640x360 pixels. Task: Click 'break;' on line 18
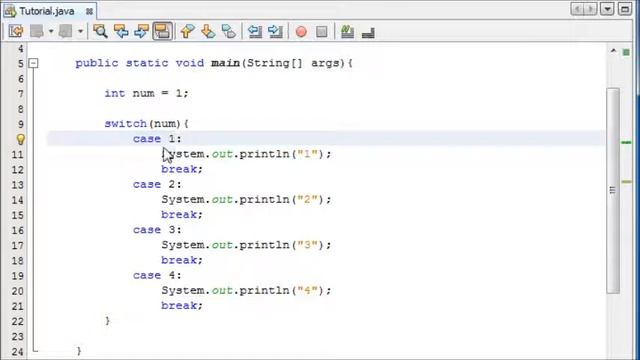click(x=182, y=260)
